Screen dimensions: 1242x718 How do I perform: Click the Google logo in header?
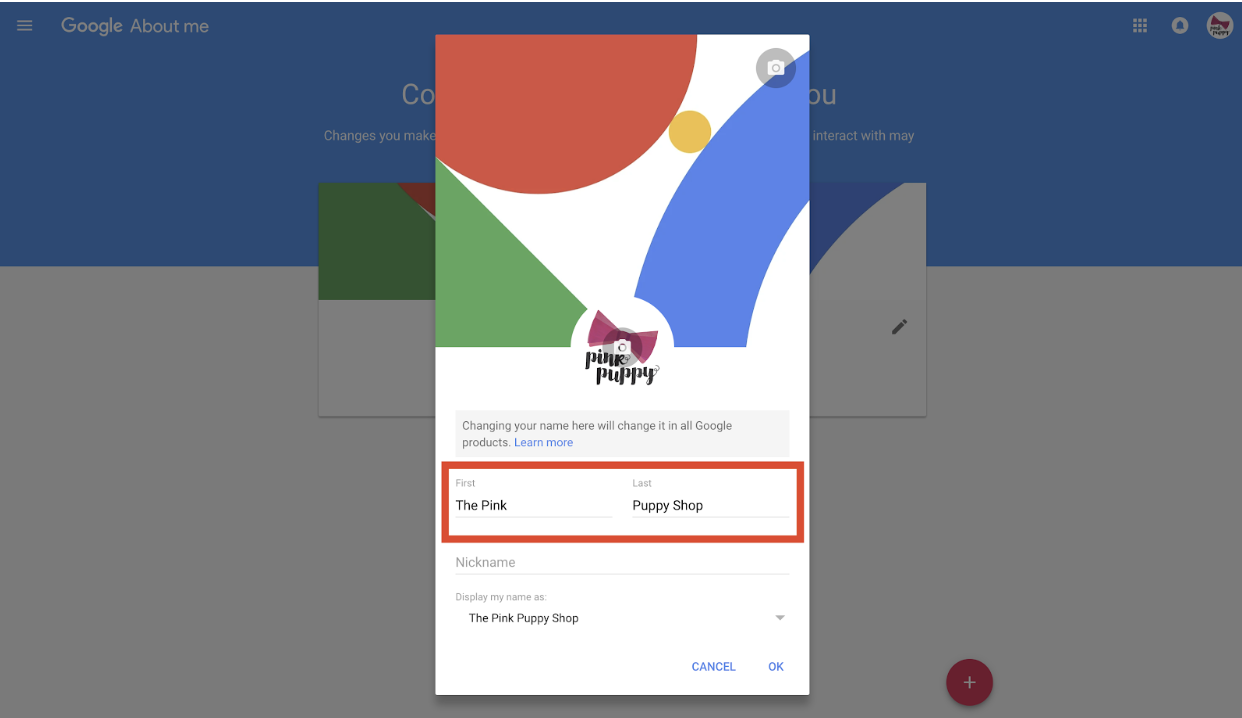92,26
